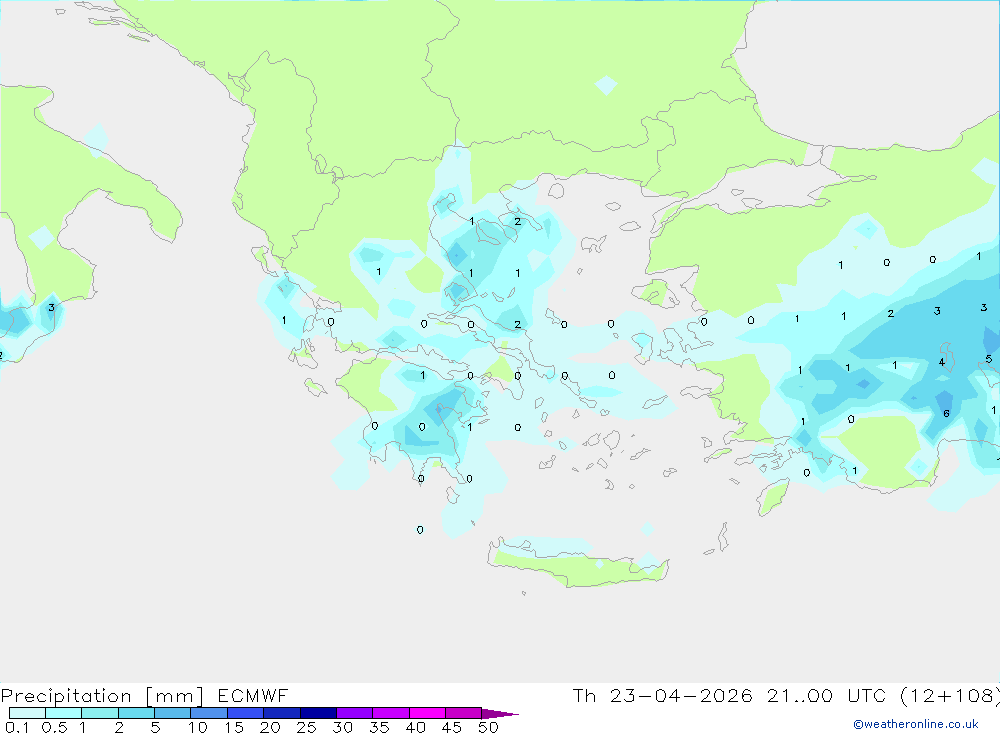The width and height of the screenshot is (1000, 733).
Task: Click the '10' legend scale label
Action: coord(198,727)
